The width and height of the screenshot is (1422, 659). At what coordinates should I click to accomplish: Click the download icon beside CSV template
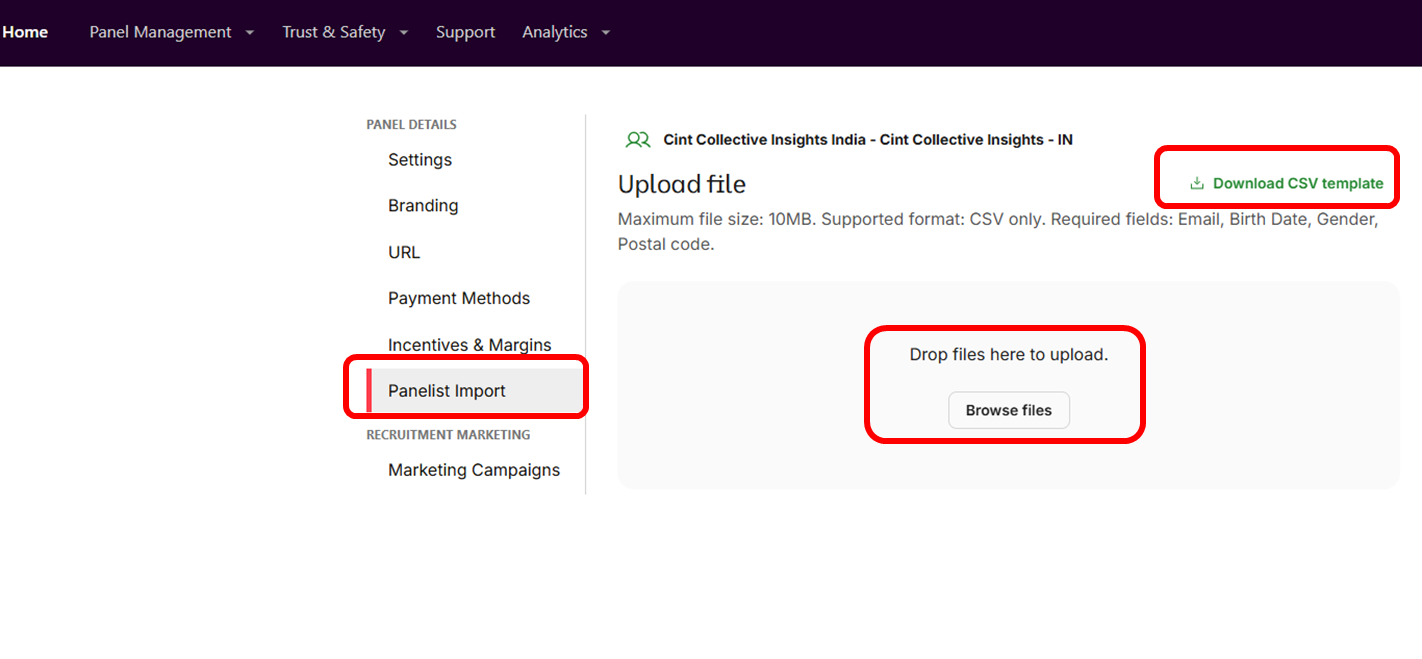click(x=1195, y=183)
